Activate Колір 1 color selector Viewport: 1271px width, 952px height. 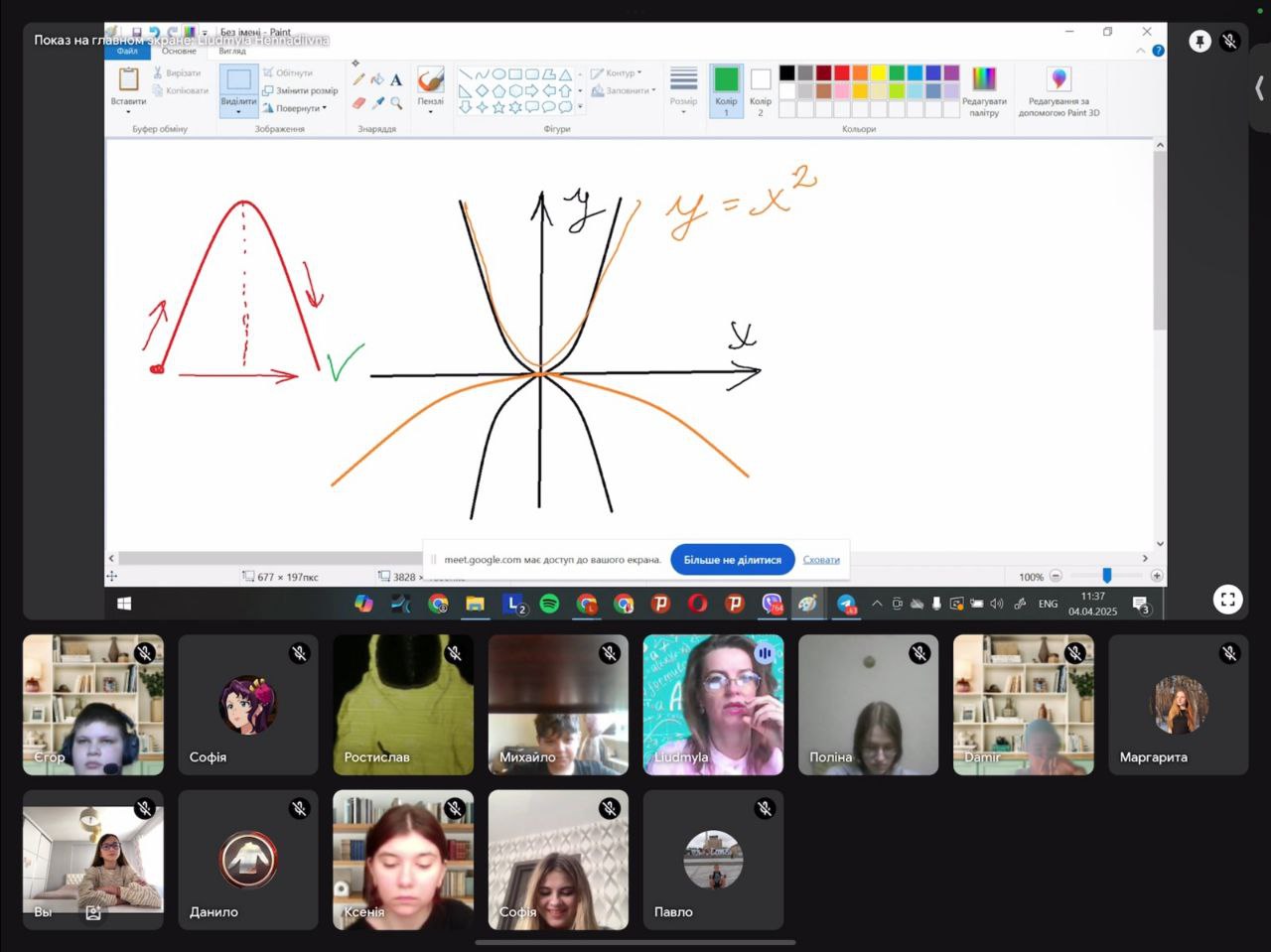726,90
